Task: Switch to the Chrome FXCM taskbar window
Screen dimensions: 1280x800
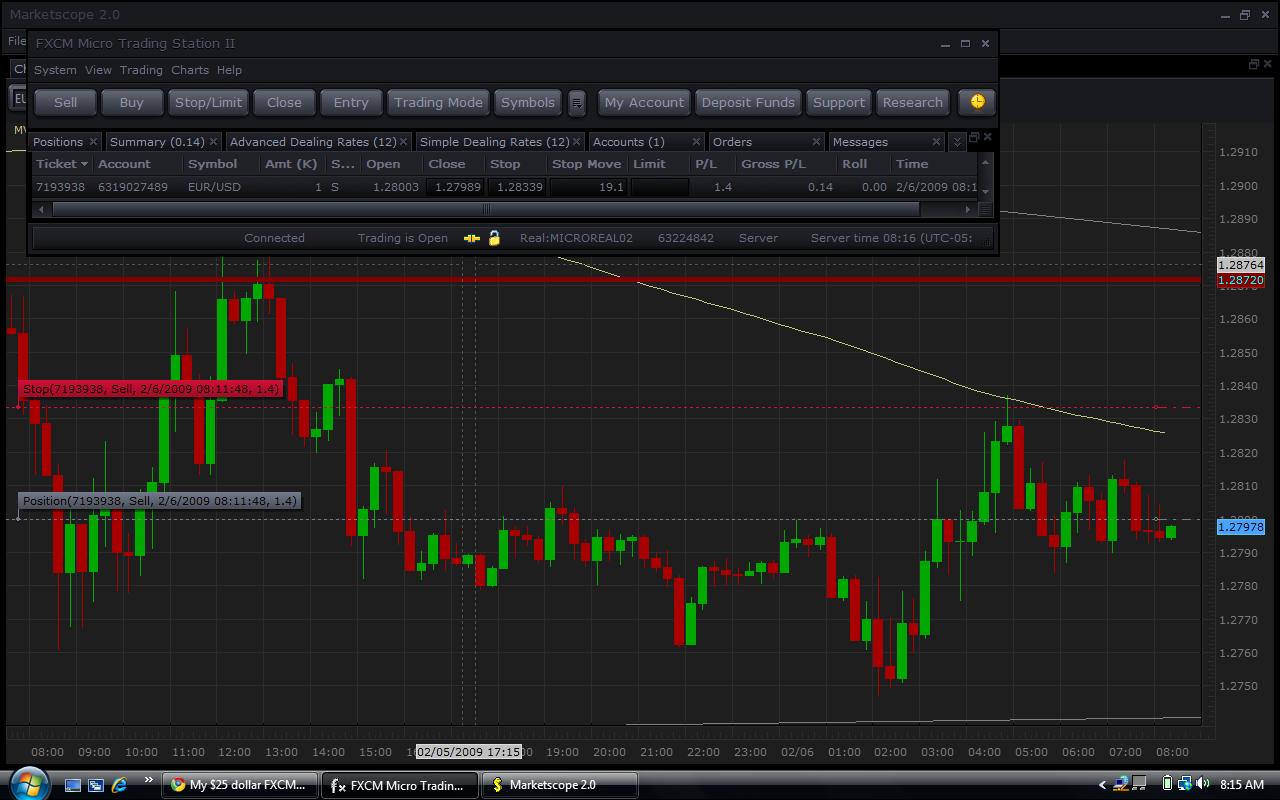Action: 240,785
